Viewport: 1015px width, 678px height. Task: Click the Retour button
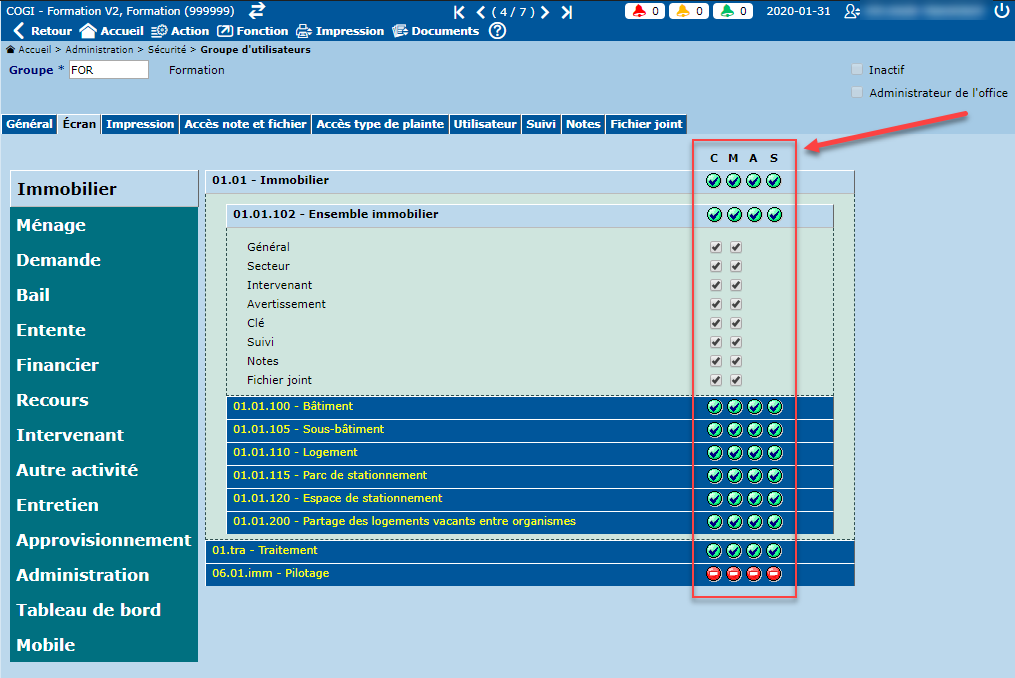[42, 31]
